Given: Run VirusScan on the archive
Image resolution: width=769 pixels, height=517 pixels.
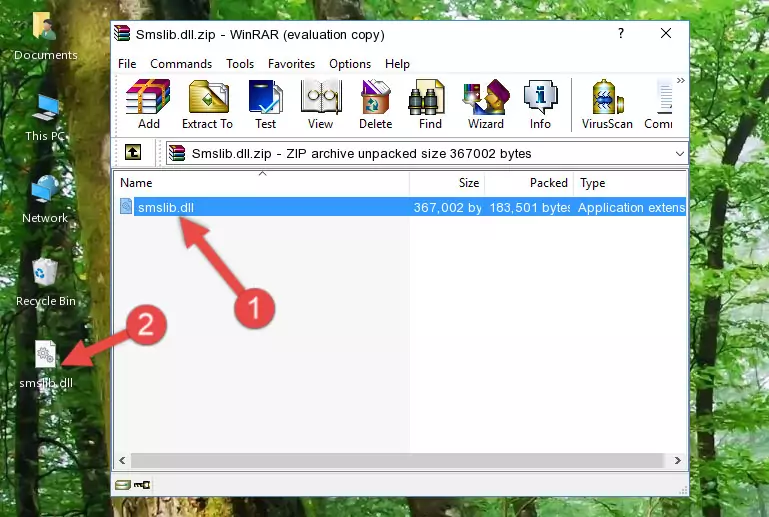Looking at the screenshot, I should (x=607, y=104).
